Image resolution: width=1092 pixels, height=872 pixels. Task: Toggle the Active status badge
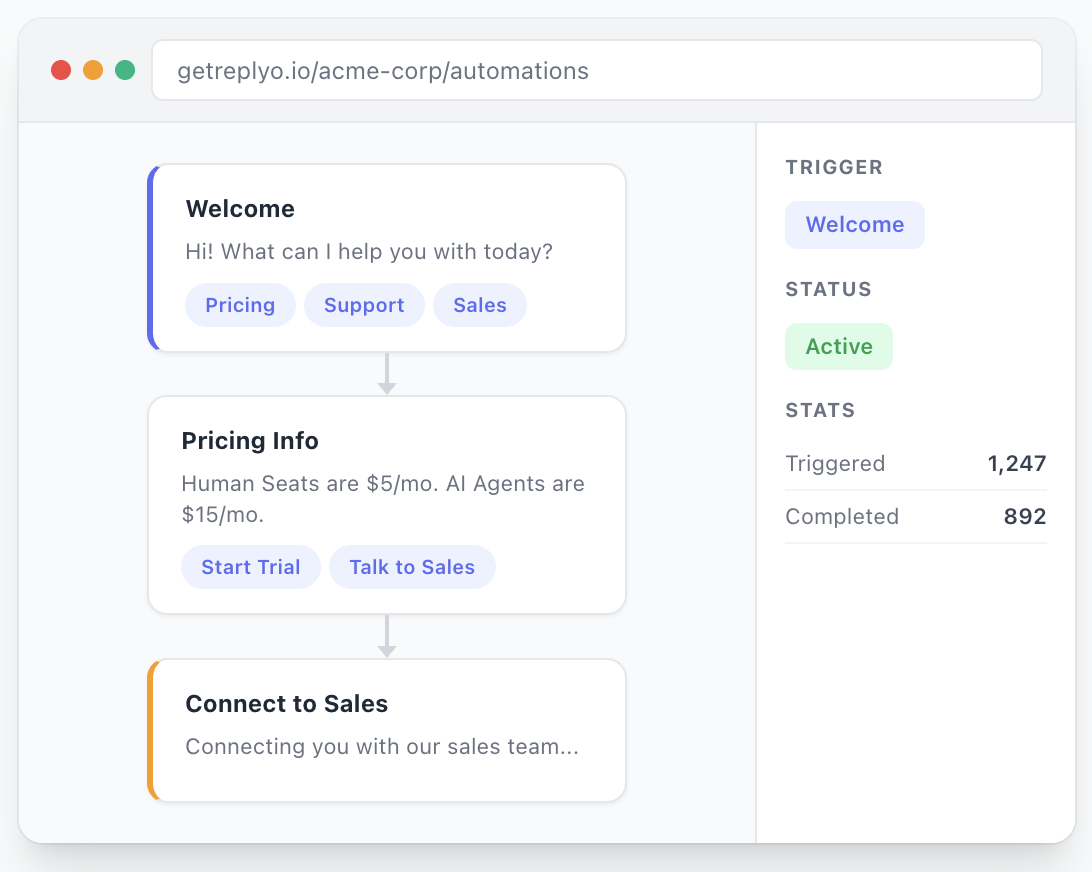(x=838, y=347)
